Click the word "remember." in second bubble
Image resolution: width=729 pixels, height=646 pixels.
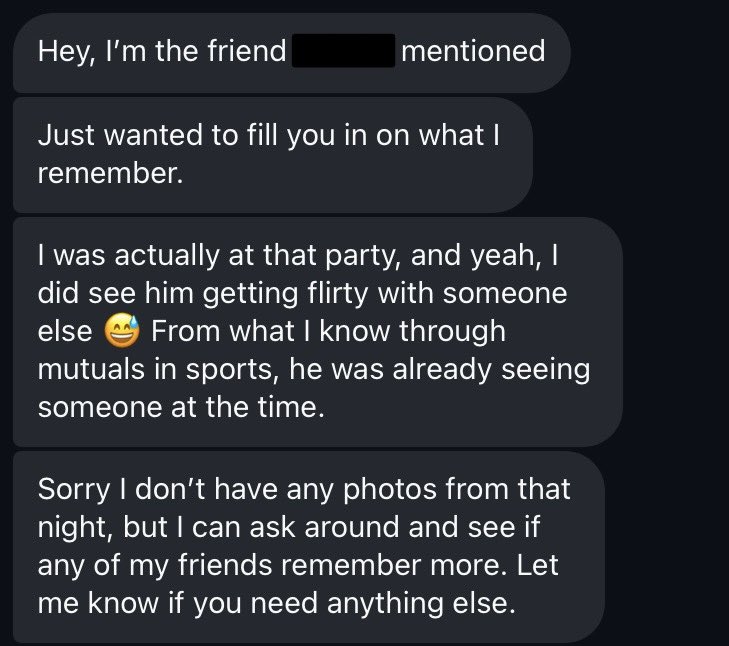(x=110, y=173)
